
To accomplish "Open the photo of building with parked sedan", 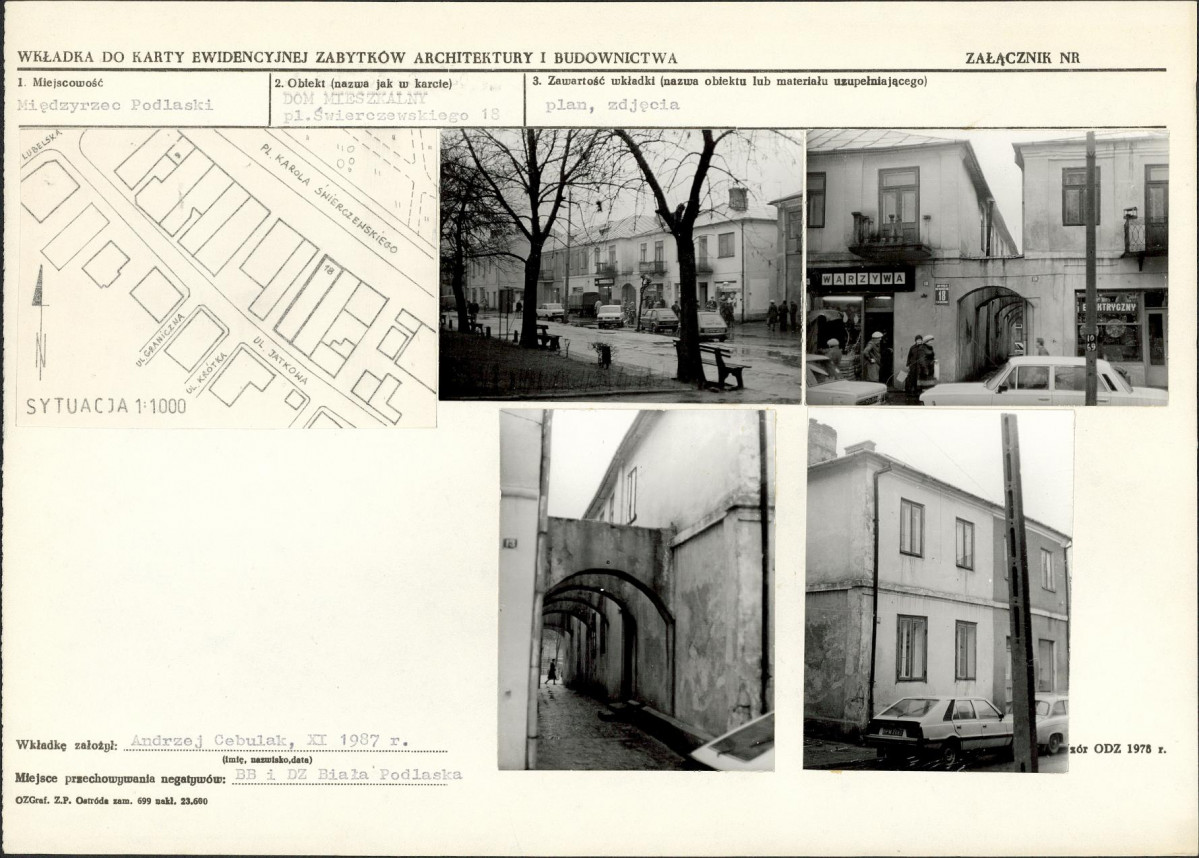I will (937, 590).
